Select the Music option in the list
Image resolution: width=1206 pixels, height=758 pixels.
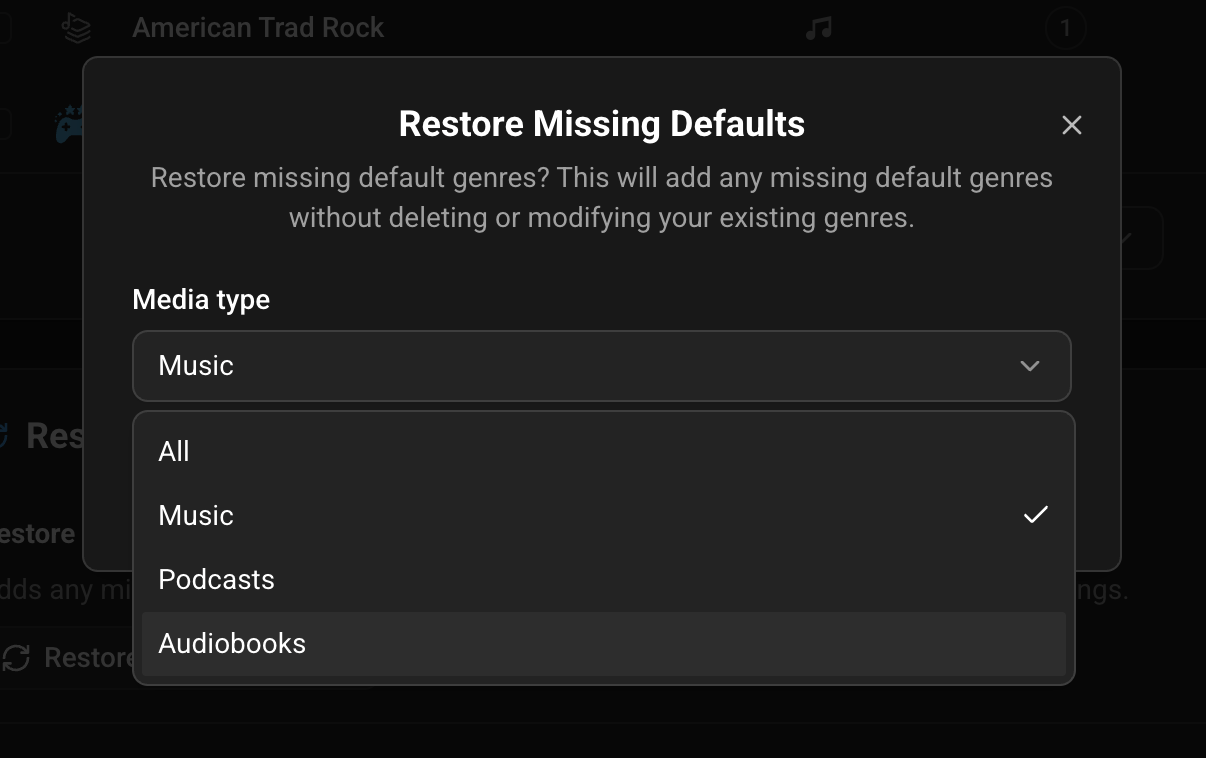pyautogui.click(x=604, y=515)
